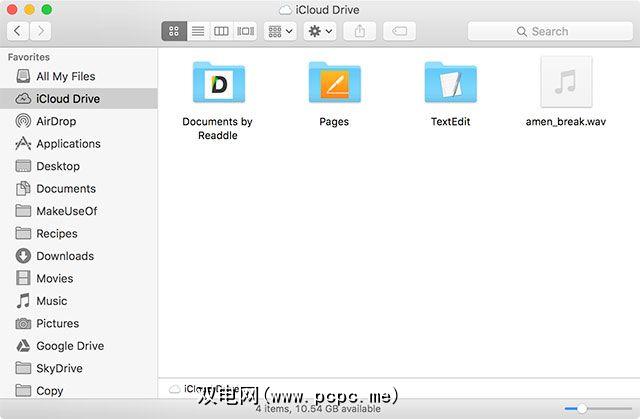Click the 'Documents by Readdle' label

(218, 129)
